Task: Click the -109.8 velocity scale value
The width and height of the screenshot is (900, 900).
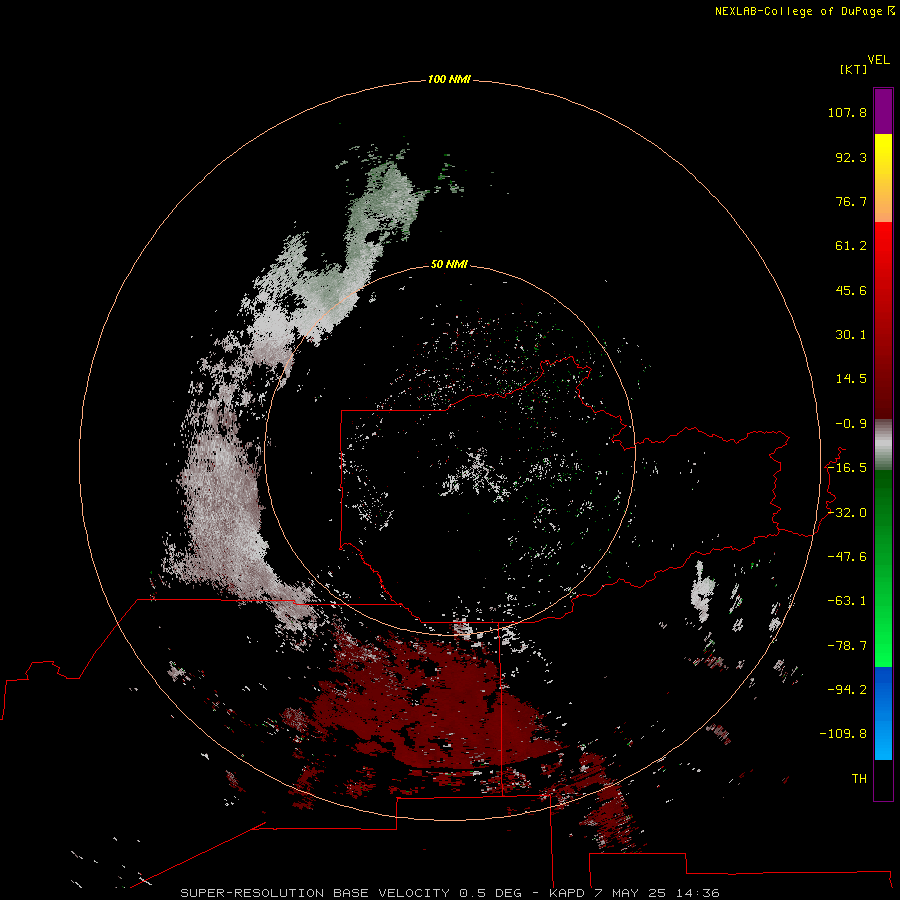Action: [844, 734]
